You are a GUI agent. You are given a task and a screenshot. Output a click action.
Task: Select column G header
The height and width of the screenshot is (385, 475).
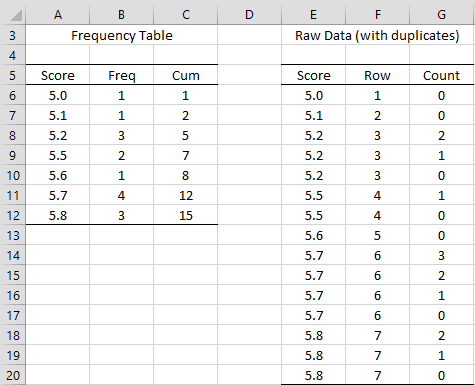pyautogui.click(x=442, y=15)
